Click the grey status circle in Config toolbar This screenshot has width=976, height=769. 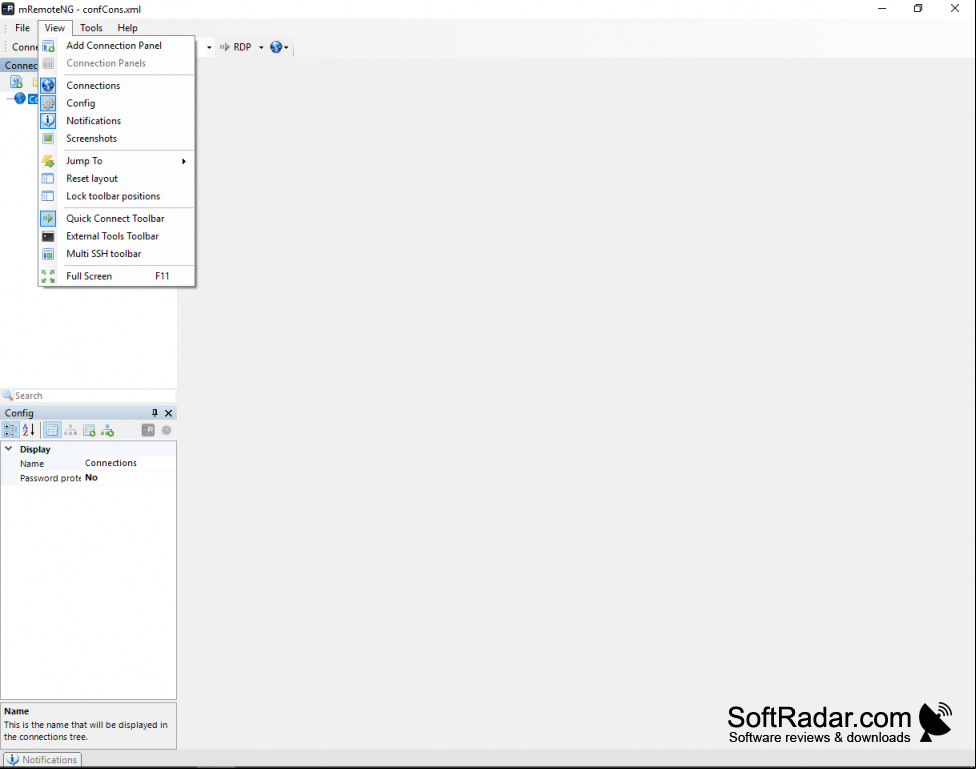(166, 430)
